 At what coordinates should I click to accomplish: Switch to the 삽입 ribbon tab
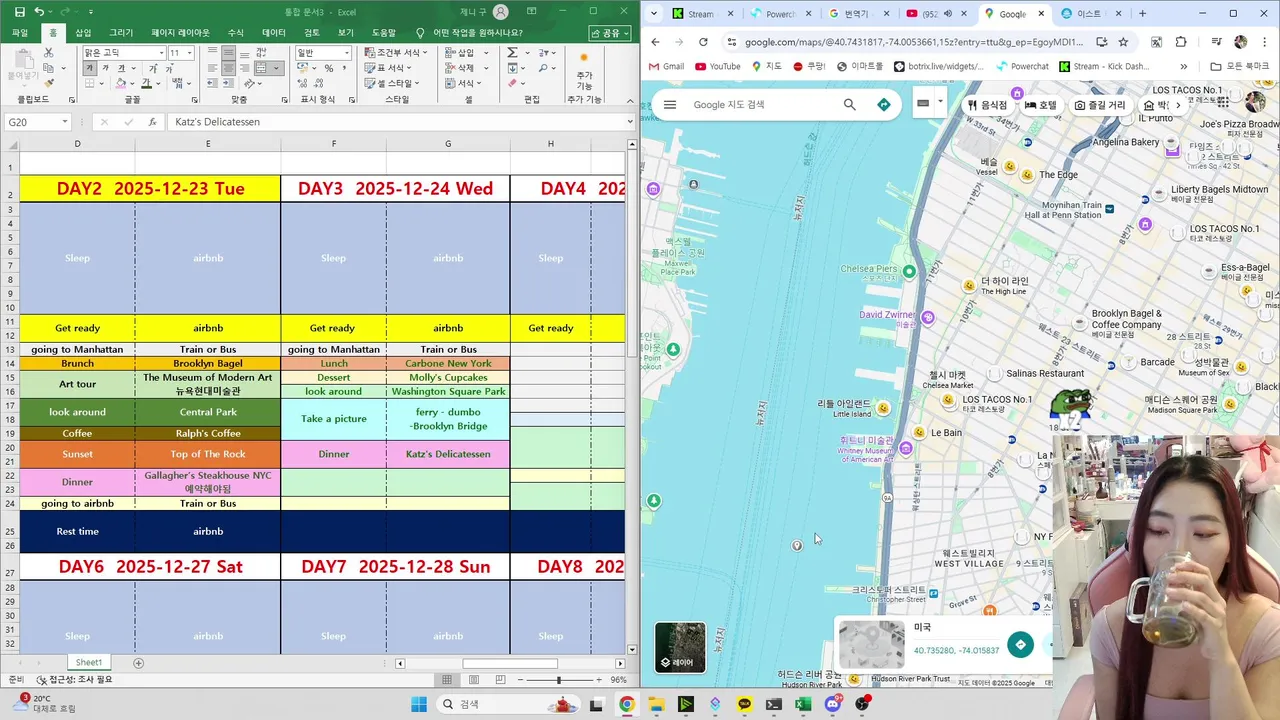coord(83,32)
